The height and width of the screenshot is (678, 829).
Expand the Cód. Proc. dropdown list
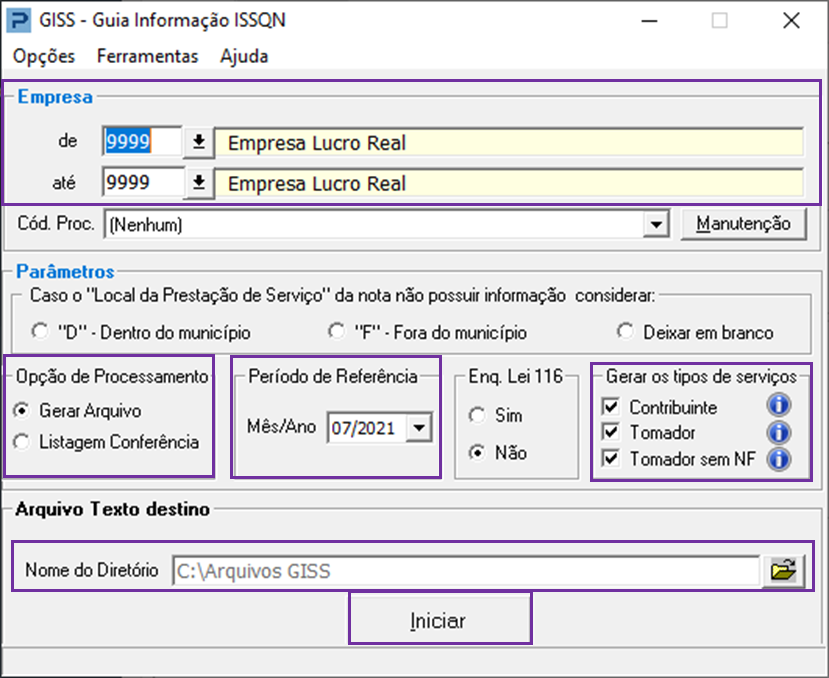tap(656, 225)
